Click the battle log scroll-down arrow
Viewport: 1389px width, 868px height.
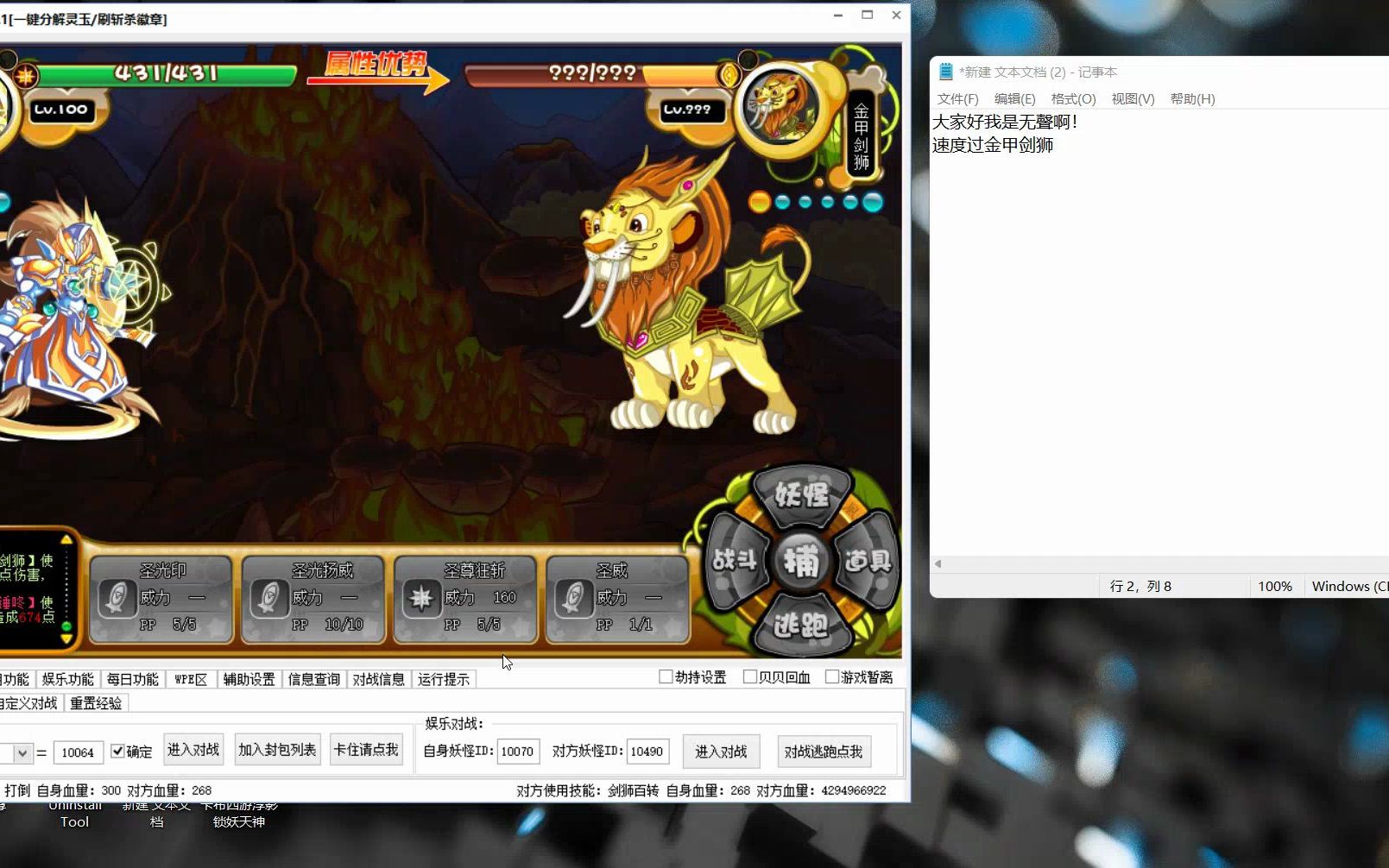tap(66, 639)
